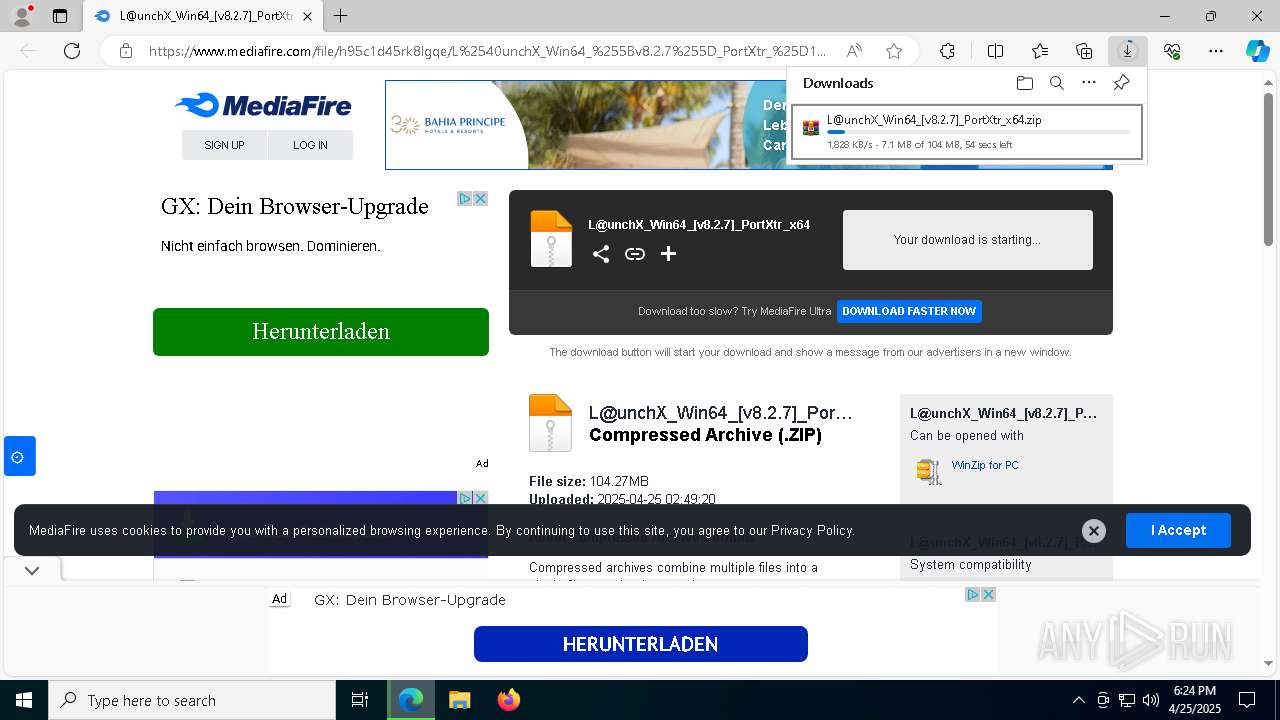Click the taskbar search box
The width and height of the screenshot is (1280, 720).
pyautogui.click(x=192, y=700)
